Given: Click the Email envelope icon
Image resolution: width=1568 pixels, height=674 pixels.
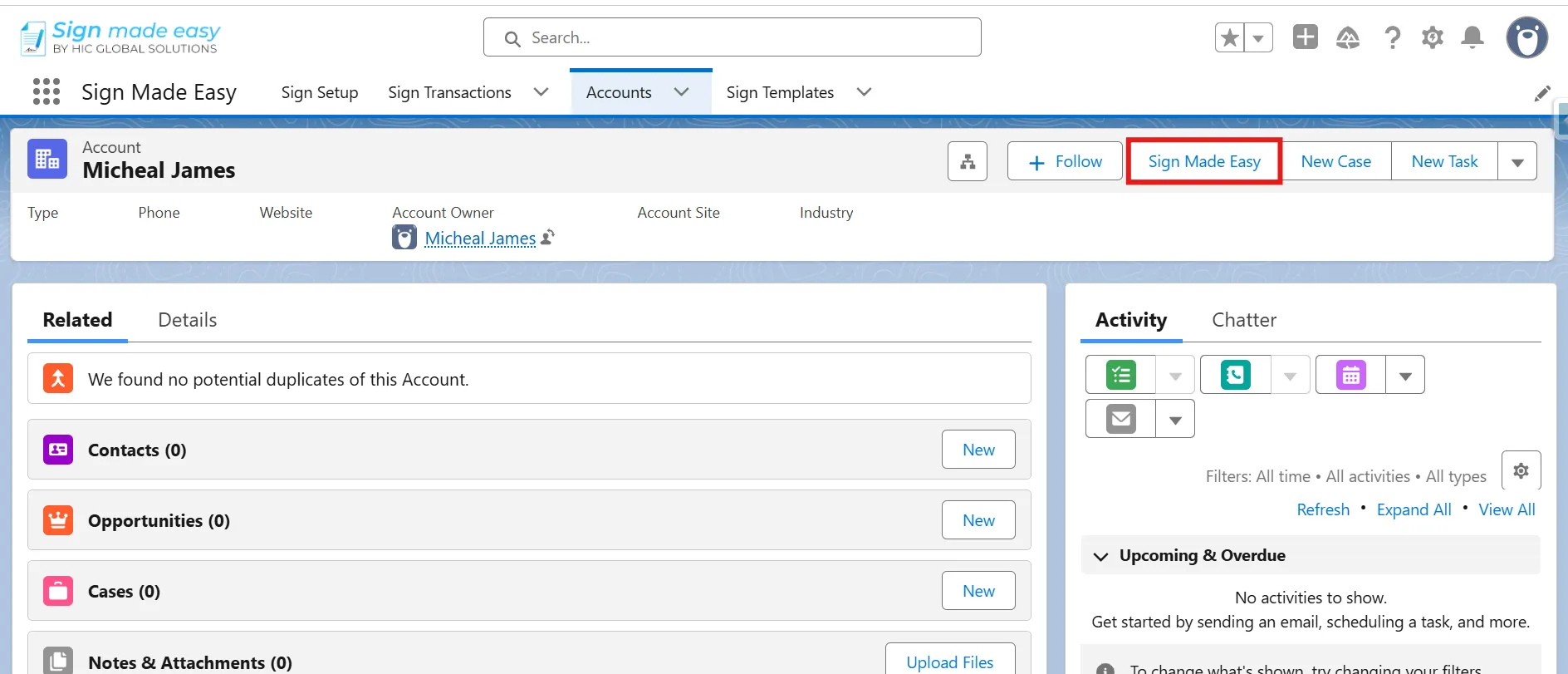Looking at the screenshot, I should (1121, 419).
